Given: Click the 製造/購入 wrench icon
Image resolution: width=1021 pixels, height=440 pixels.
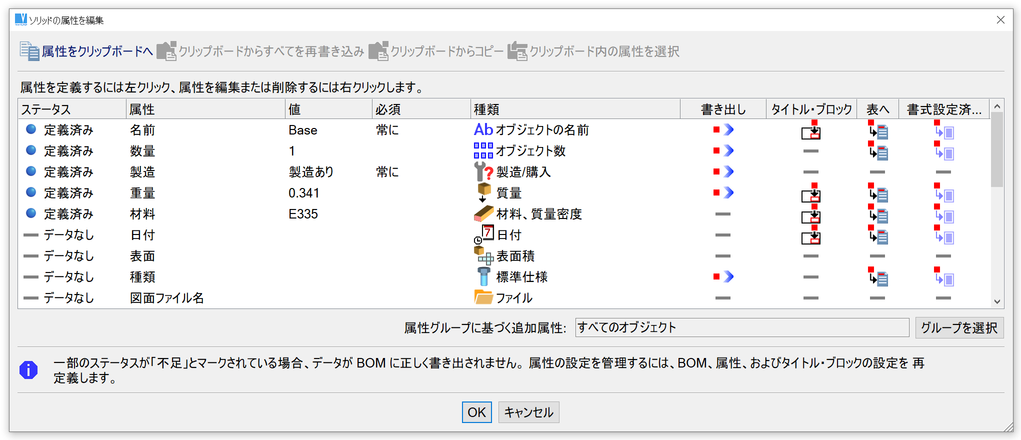Looking at the screenshot, I should coord(483,172).
